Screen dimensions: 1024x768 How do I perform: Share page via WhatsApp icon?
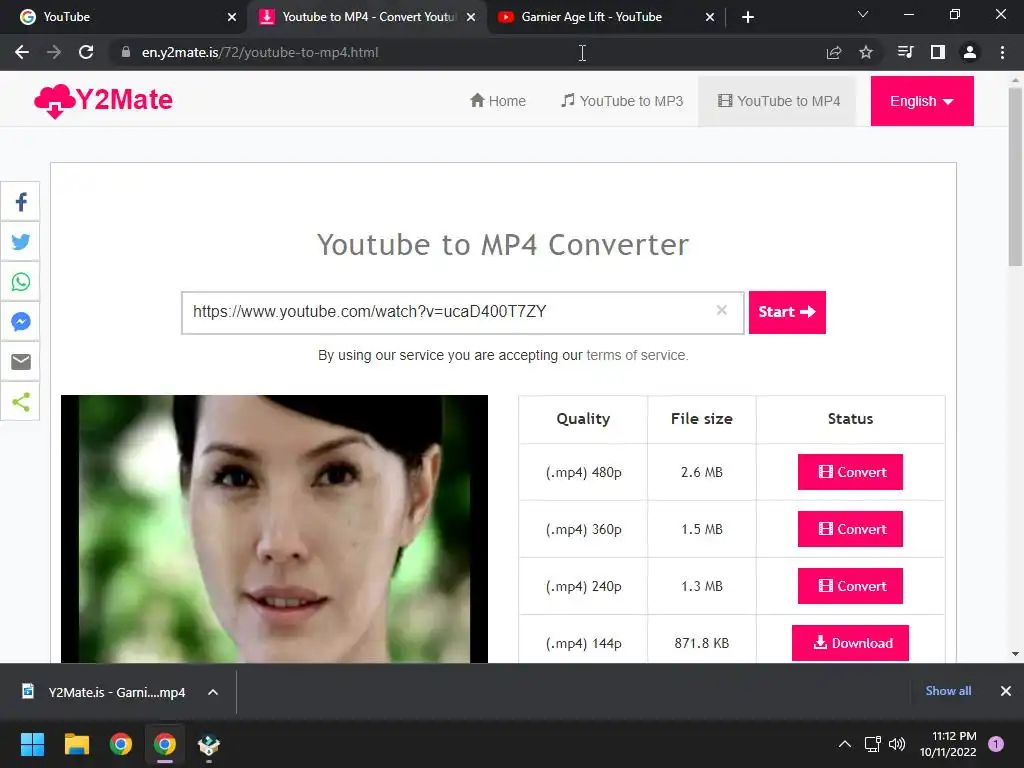(x=20, y=281)
